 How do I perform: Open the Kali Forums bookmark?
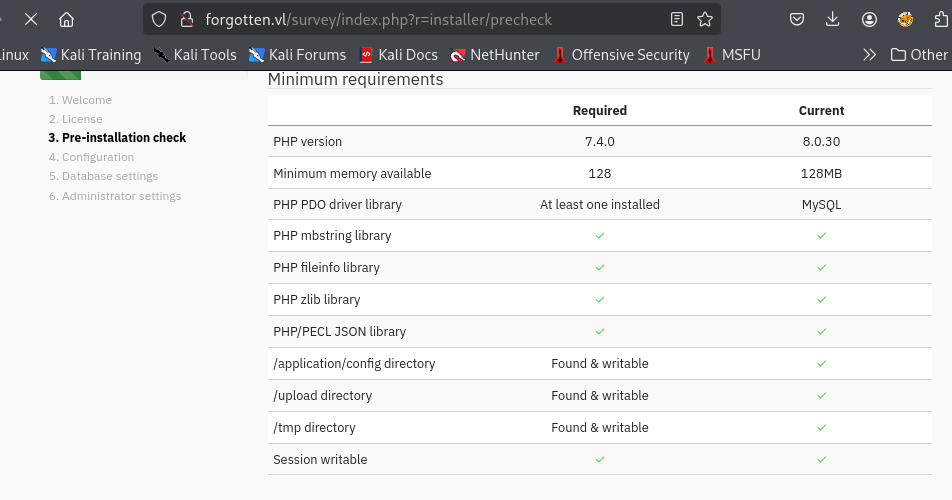click(x=298, y=55)
